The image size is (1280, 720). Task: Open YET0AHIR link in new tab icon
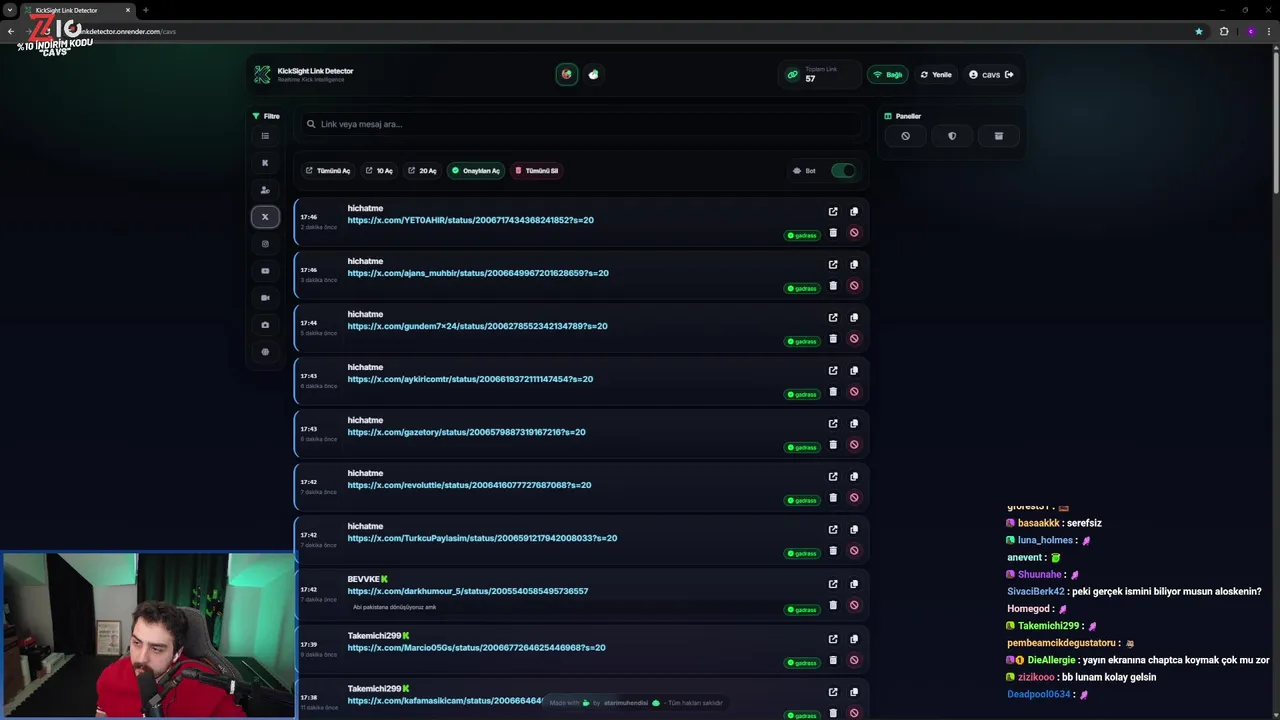point(833,212)
